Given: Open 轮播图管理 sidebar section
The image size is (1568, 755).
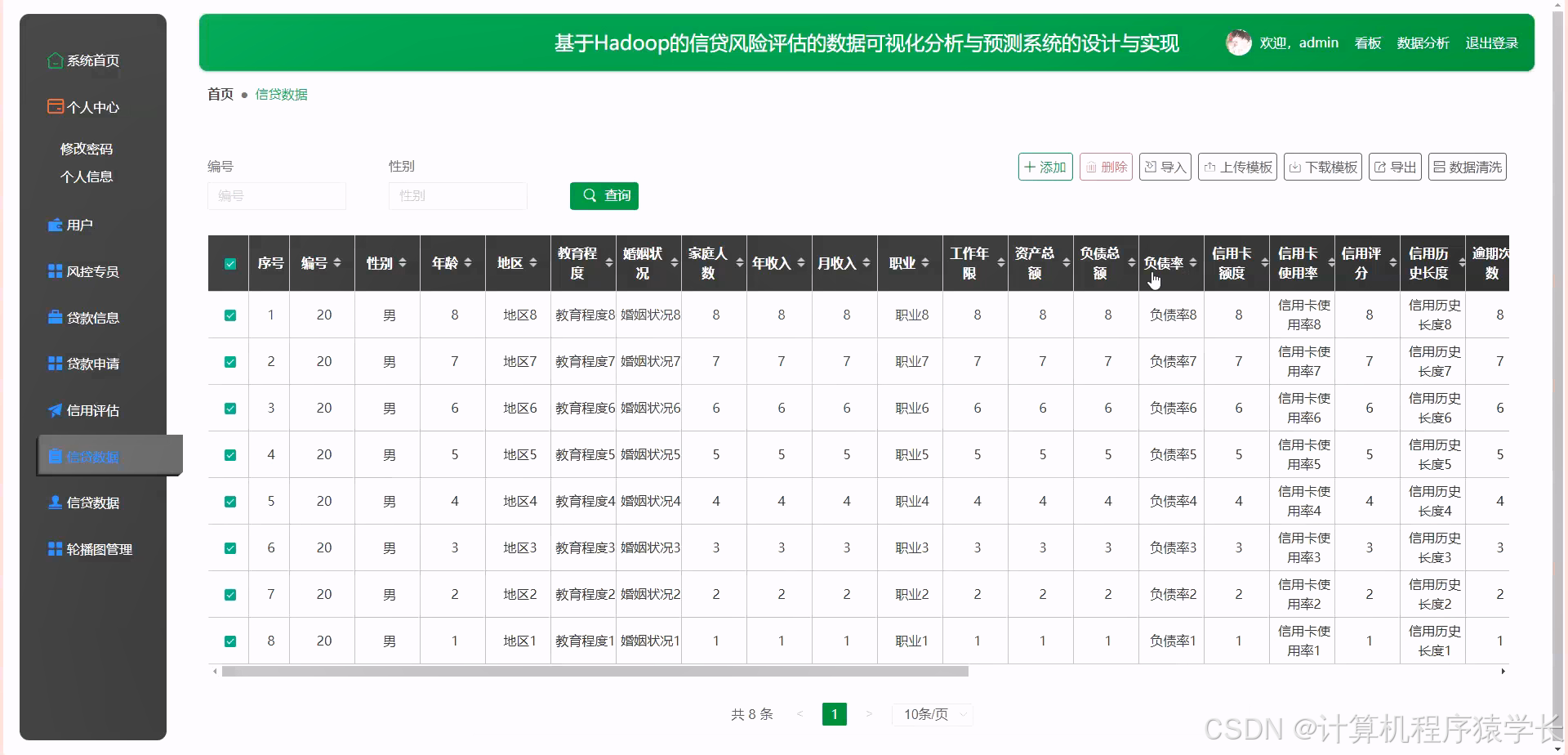Looking at the screenshot, I should [92, 549].
